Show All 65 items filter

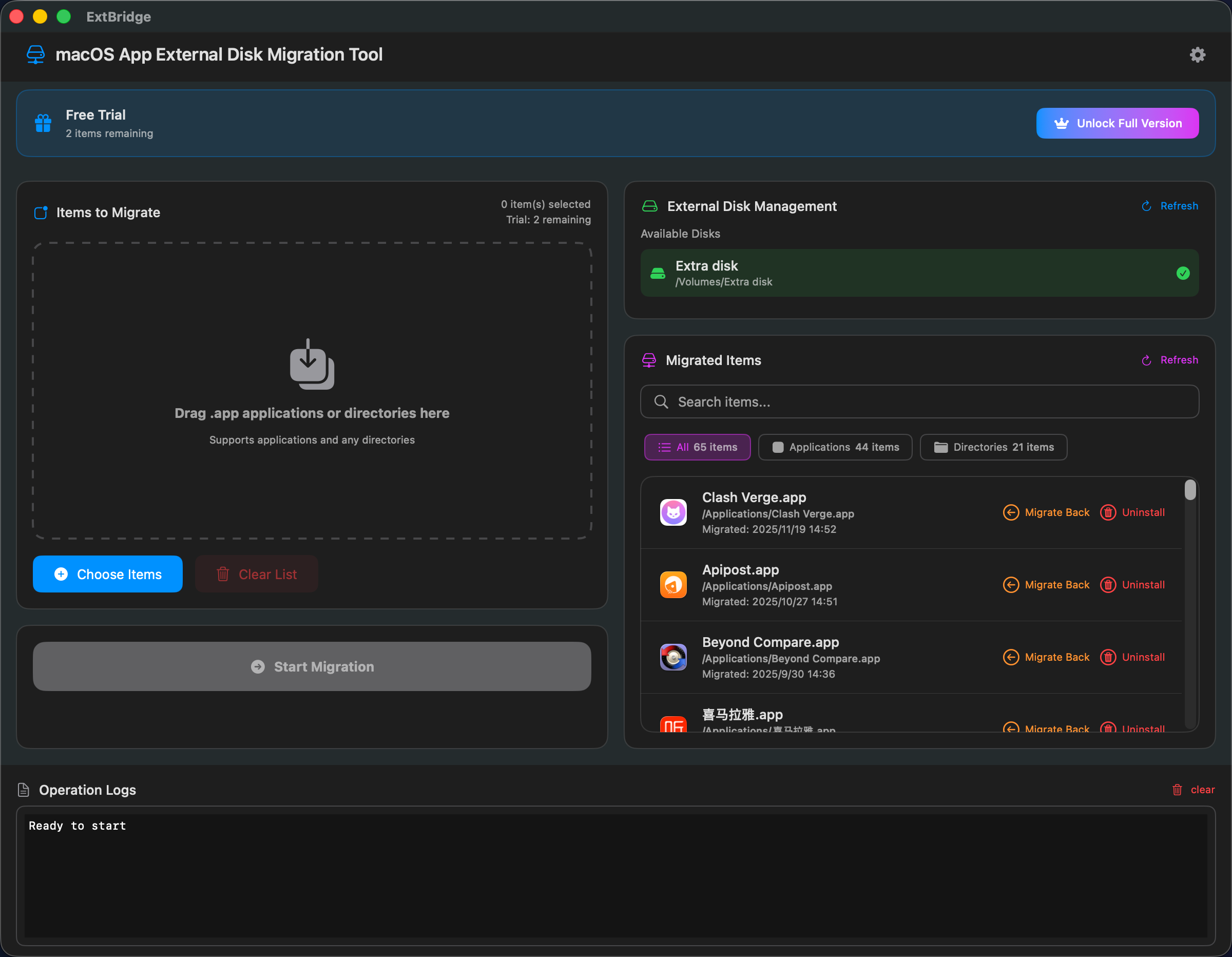(x=697, y=447)
